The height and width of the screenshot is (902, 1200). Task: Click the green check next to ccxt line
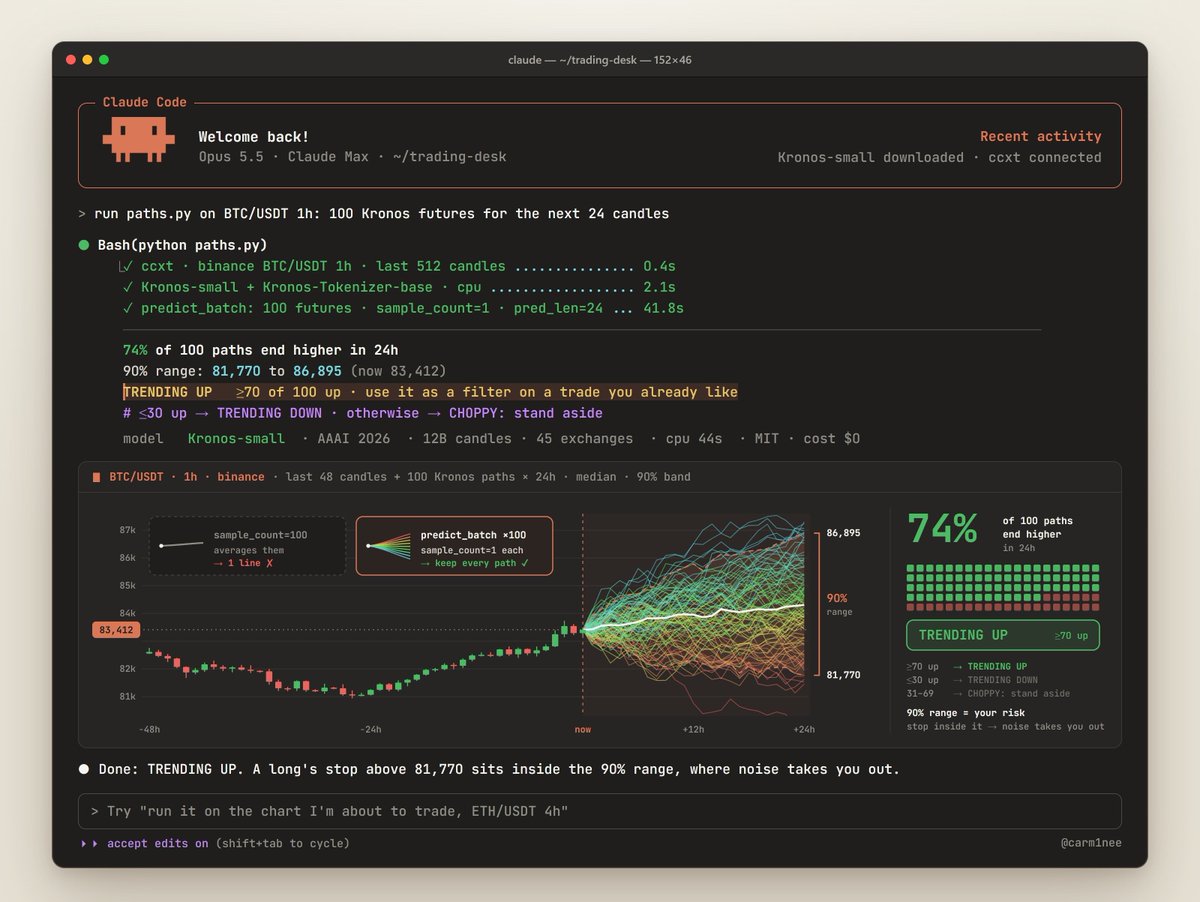coord(127,267)
